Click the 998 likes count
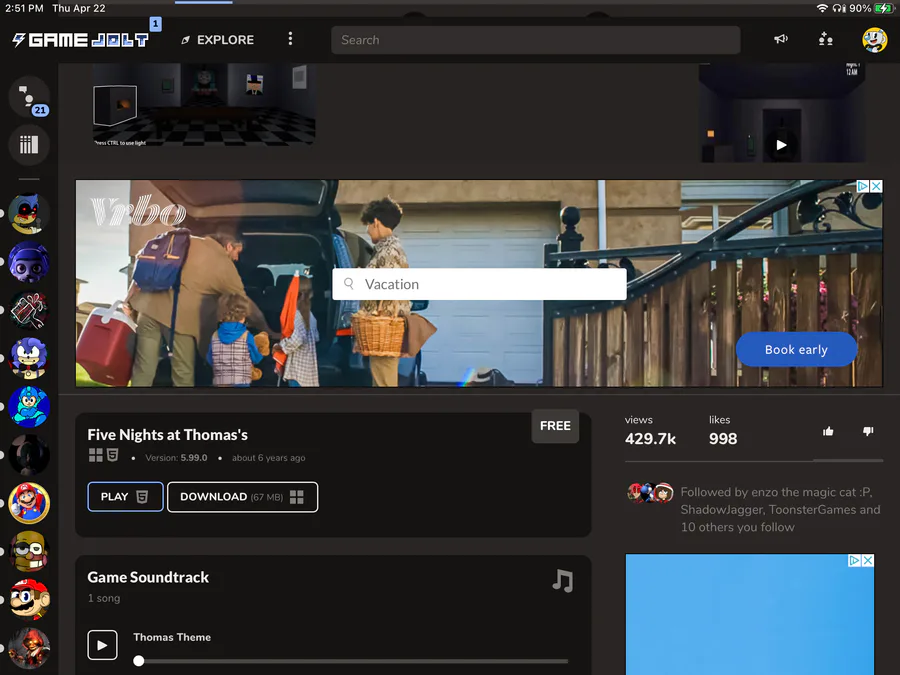The height and width of the screenshot is (675, 900). pyautogui.click(x=723, y=439)
